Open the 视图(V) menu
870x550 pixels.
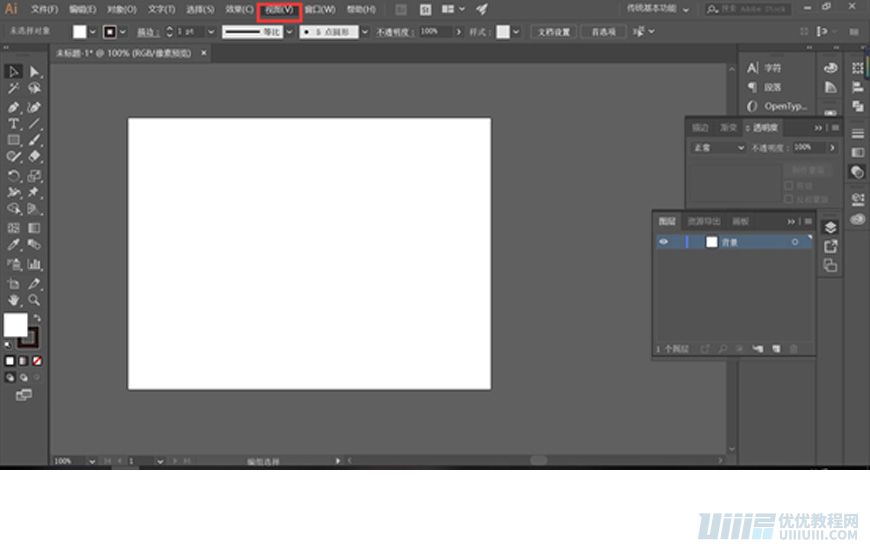(279, 9)
